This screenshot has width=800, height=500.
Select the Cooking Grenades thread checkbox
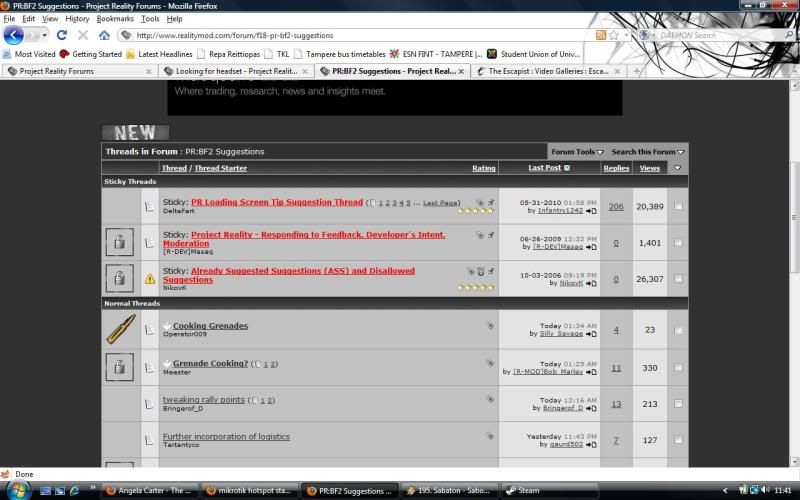tap(679, 330)
